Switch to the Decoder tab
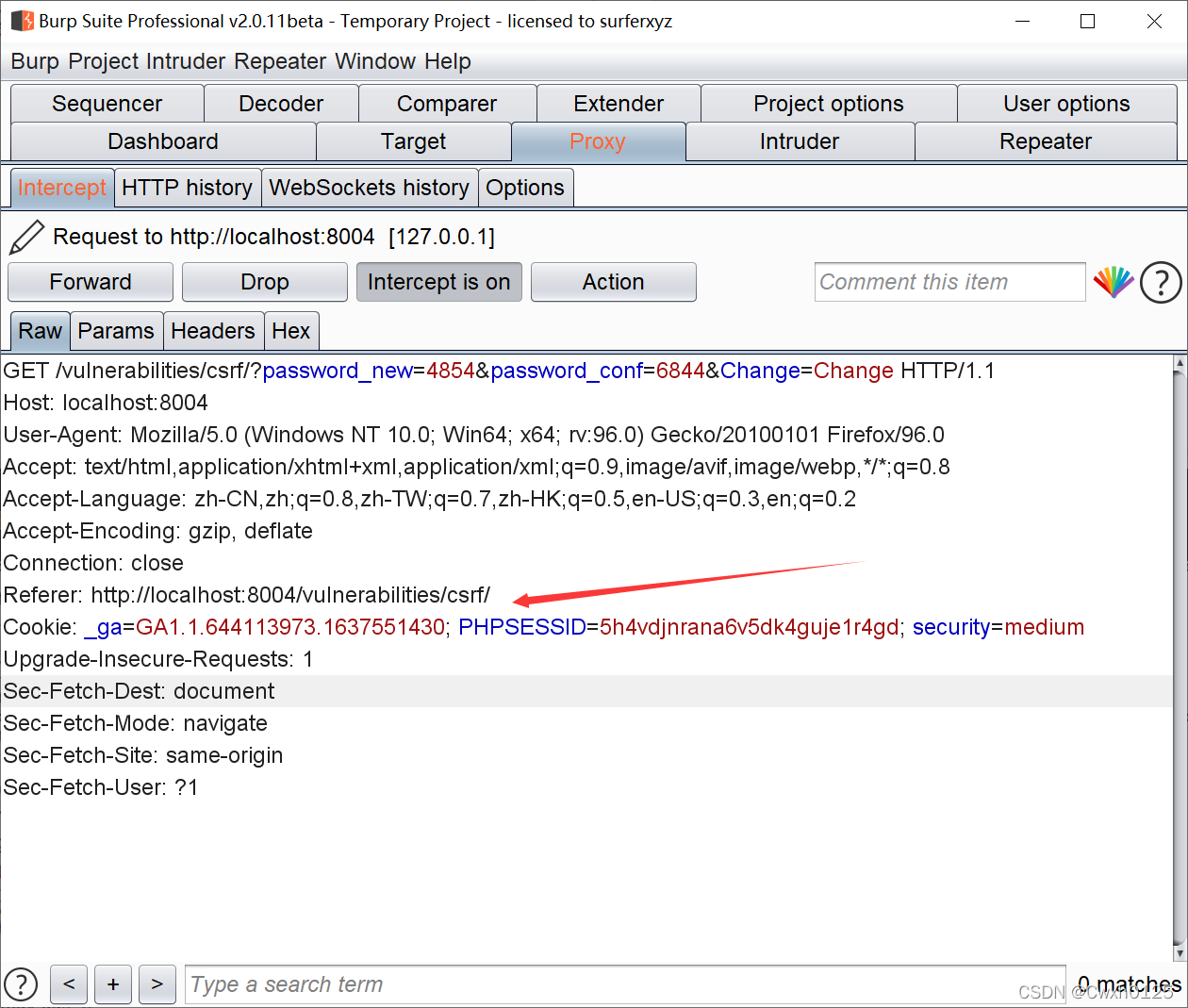The image size is (1188, 1008). 281,104
